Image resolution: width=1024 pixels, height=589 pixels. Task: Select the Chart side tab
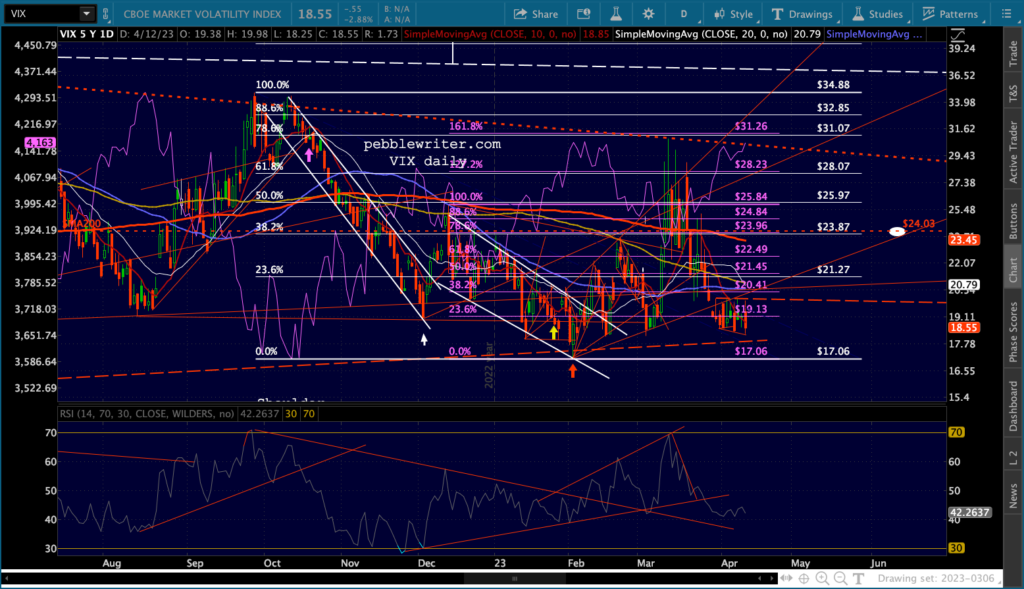coord(1013,270)
